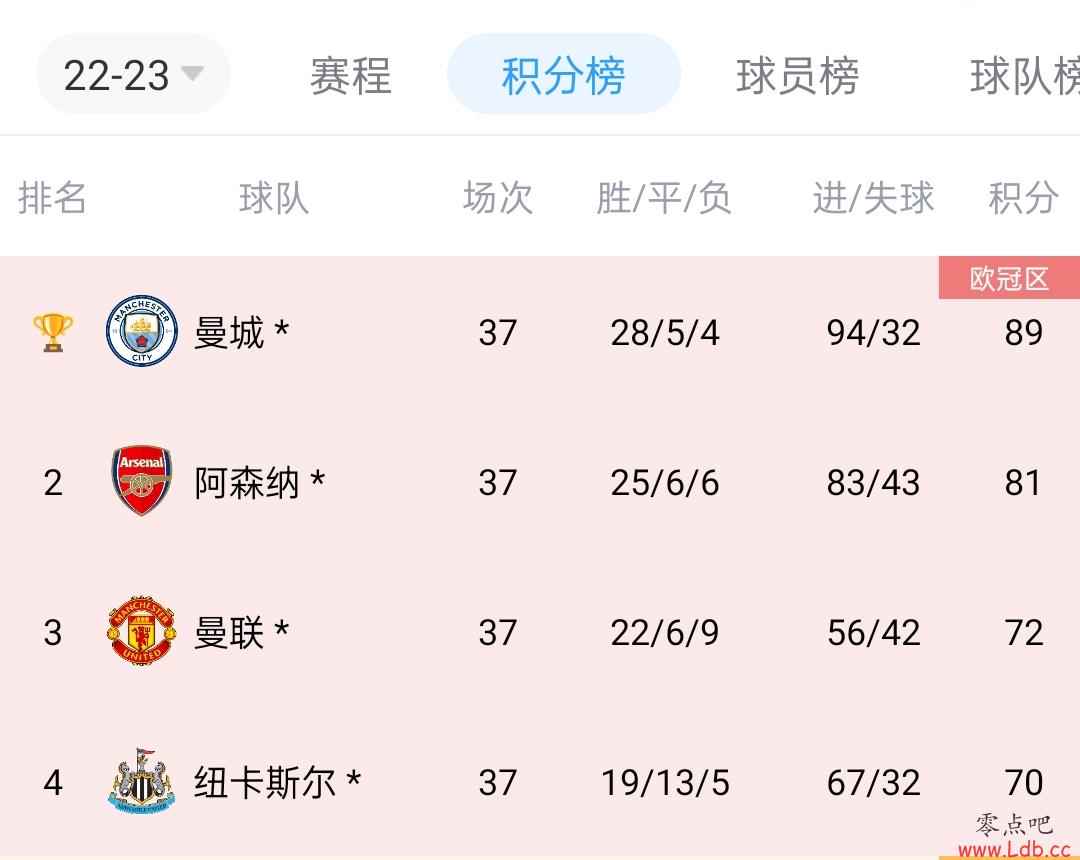Image resolution: width=1080 pixels, height=860 pixels.
Task: Tap the 胜/平/负 column header
Action: click(x=664, y=198)
